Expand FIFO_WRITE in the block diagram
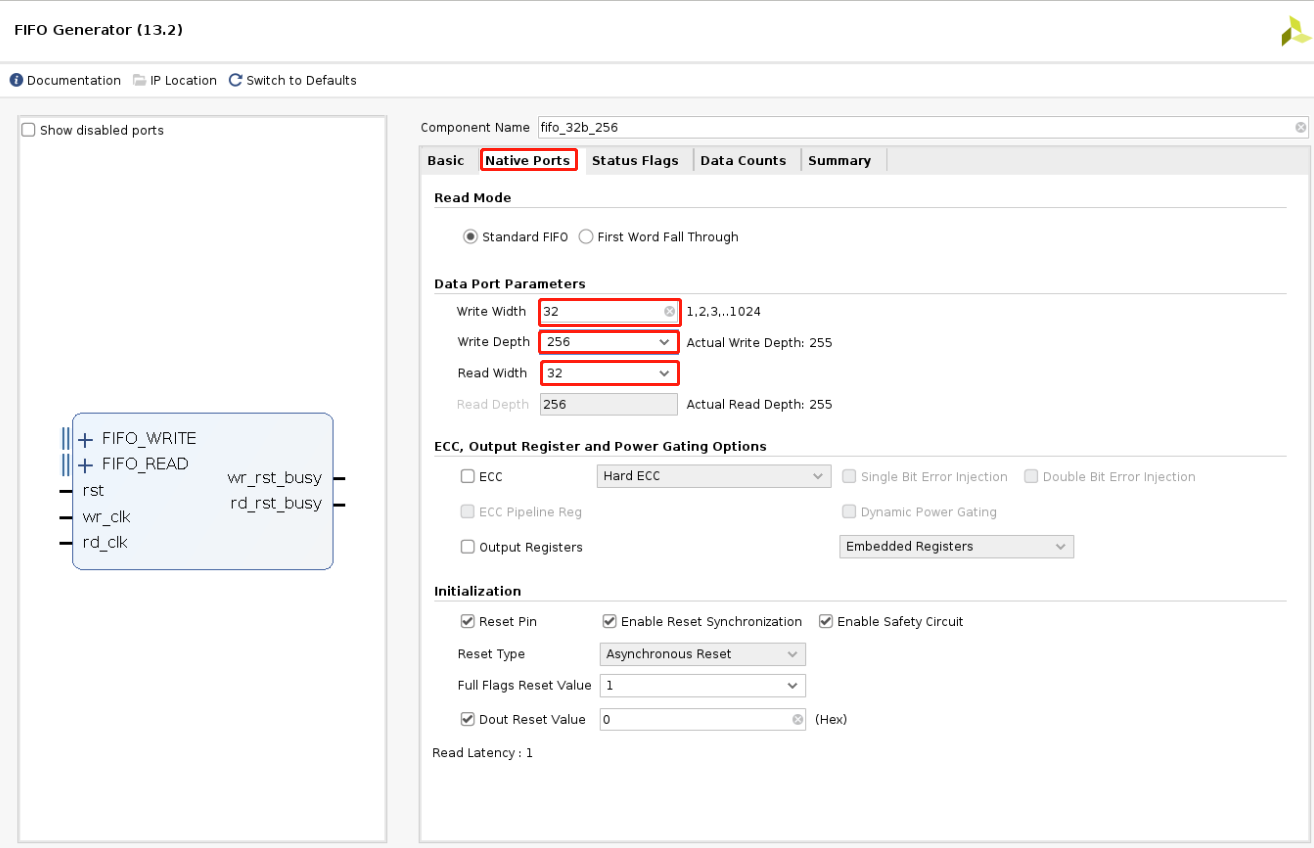This screenshot has height=848, width=1314. click(84, 438)
